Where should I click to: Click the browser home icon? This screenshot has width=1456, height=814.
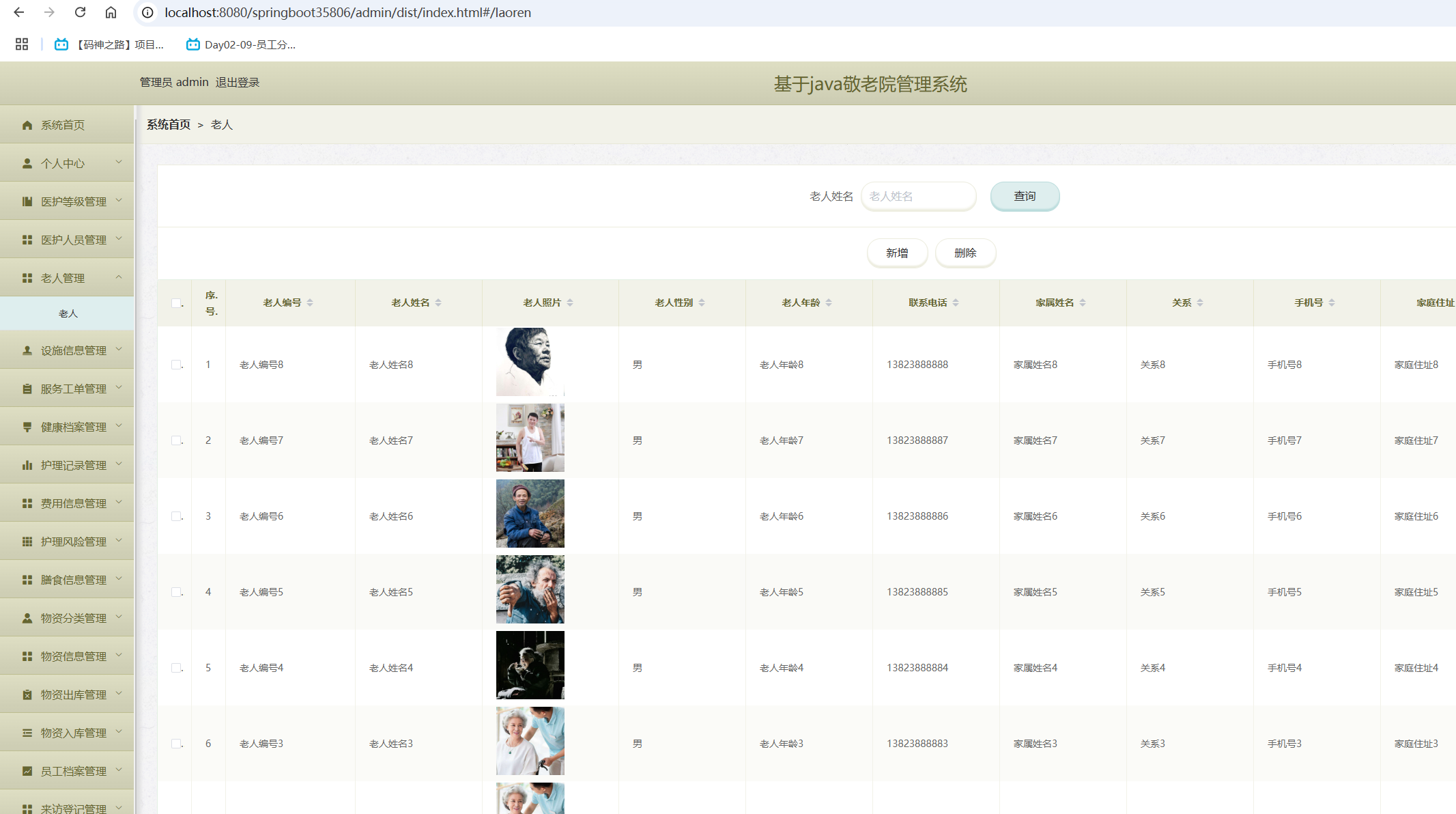[111, 12]
